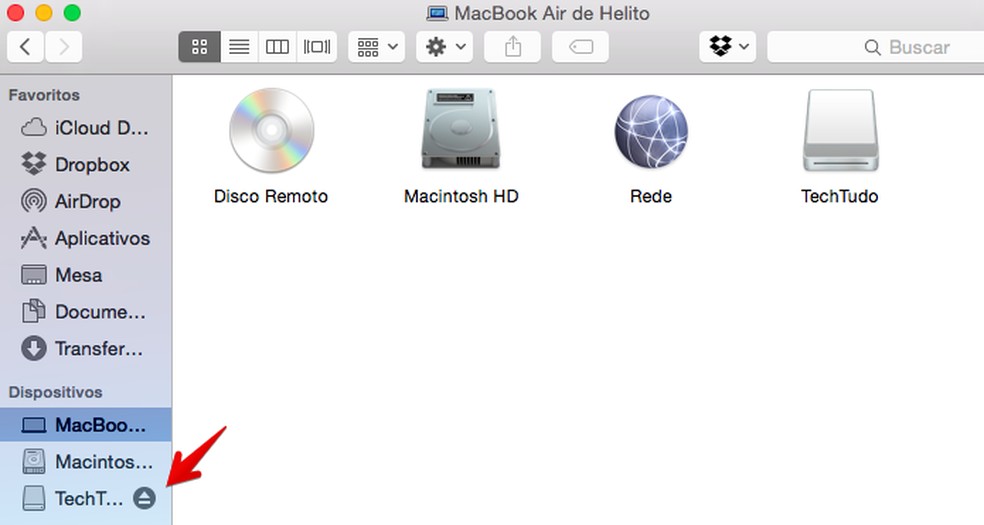Switch to column view
This screenshot has height=525, width=984.
point(277,47)
